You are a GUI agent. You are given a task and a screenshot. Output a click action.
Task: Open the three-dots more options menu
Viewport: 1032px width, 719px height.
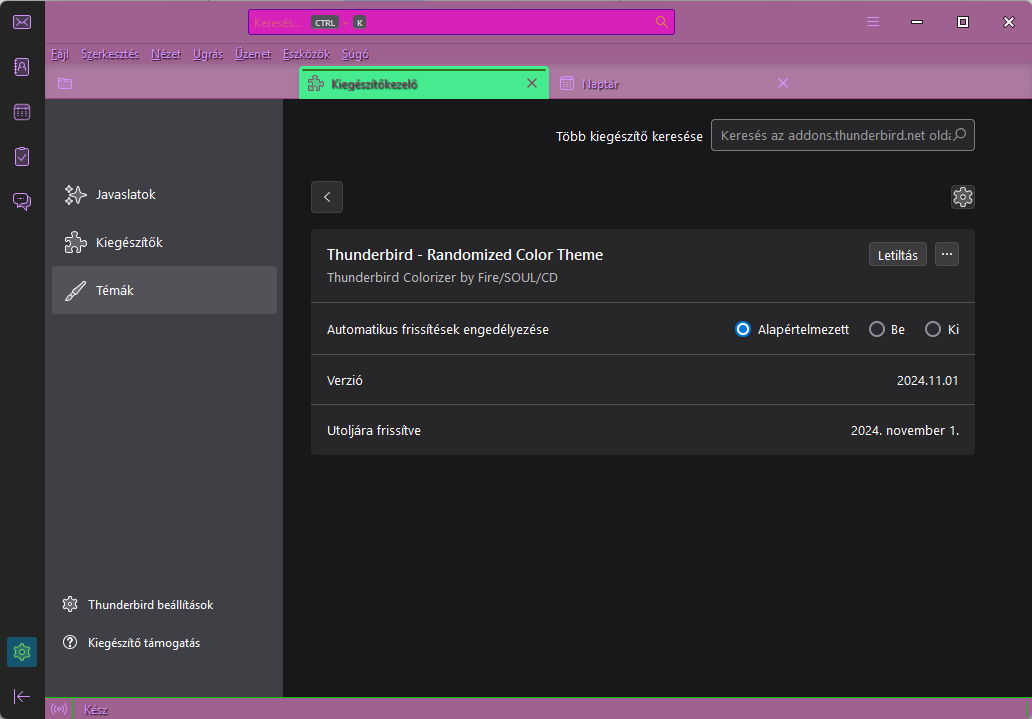click(946, 254)
